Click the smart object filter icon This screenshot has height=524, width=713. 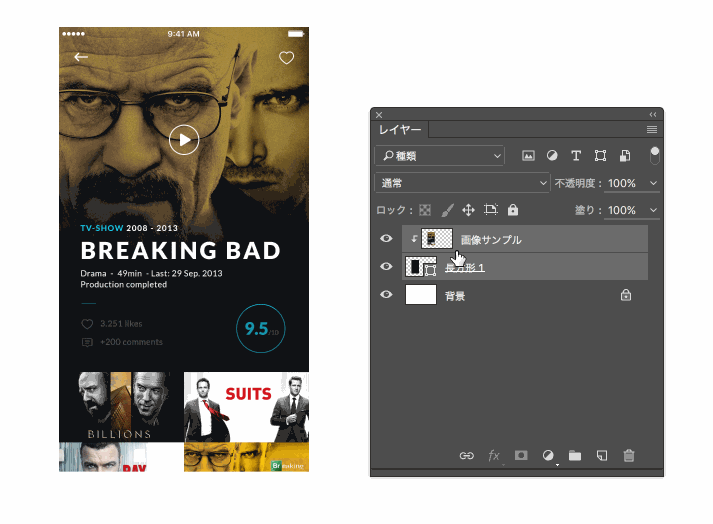pos(625,156)
